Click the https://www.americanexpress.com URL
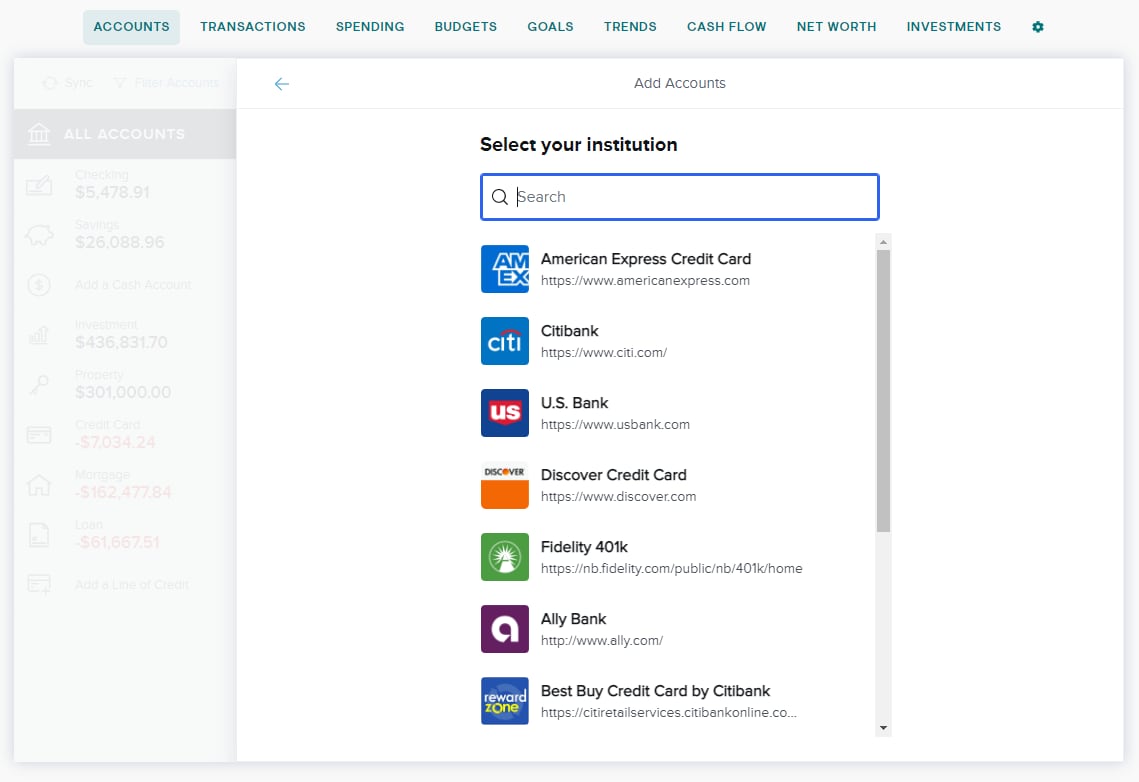 [645, 280]
